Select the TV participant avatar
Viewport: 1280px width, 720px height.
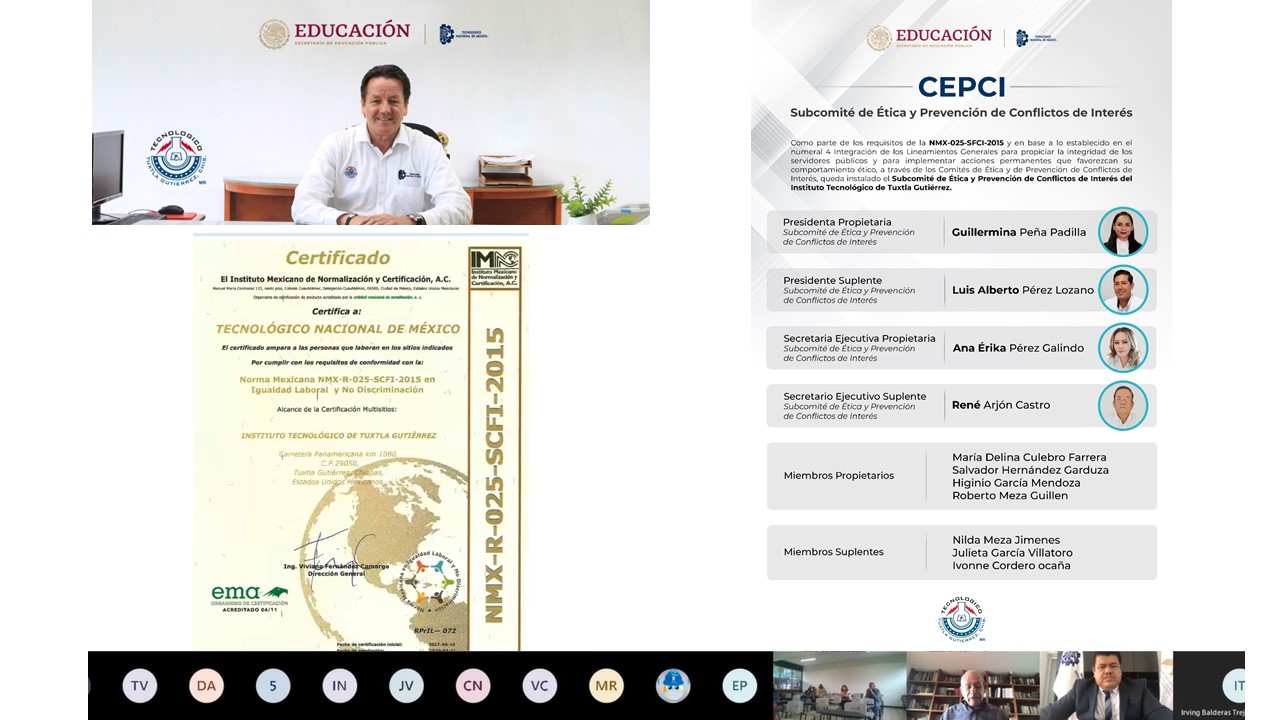139,686
